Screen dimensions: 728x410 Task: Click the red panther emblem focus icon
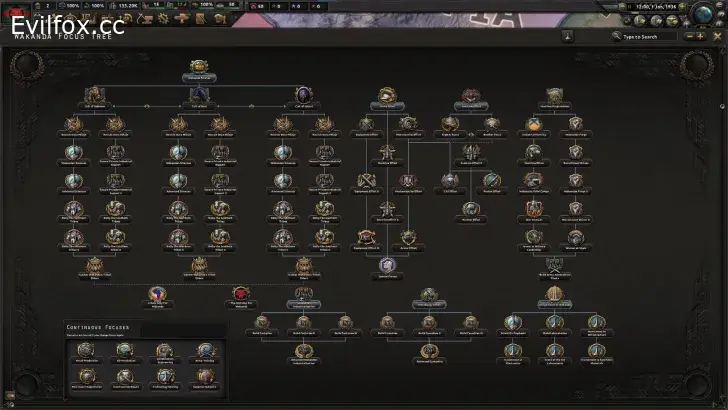point(240,293)
